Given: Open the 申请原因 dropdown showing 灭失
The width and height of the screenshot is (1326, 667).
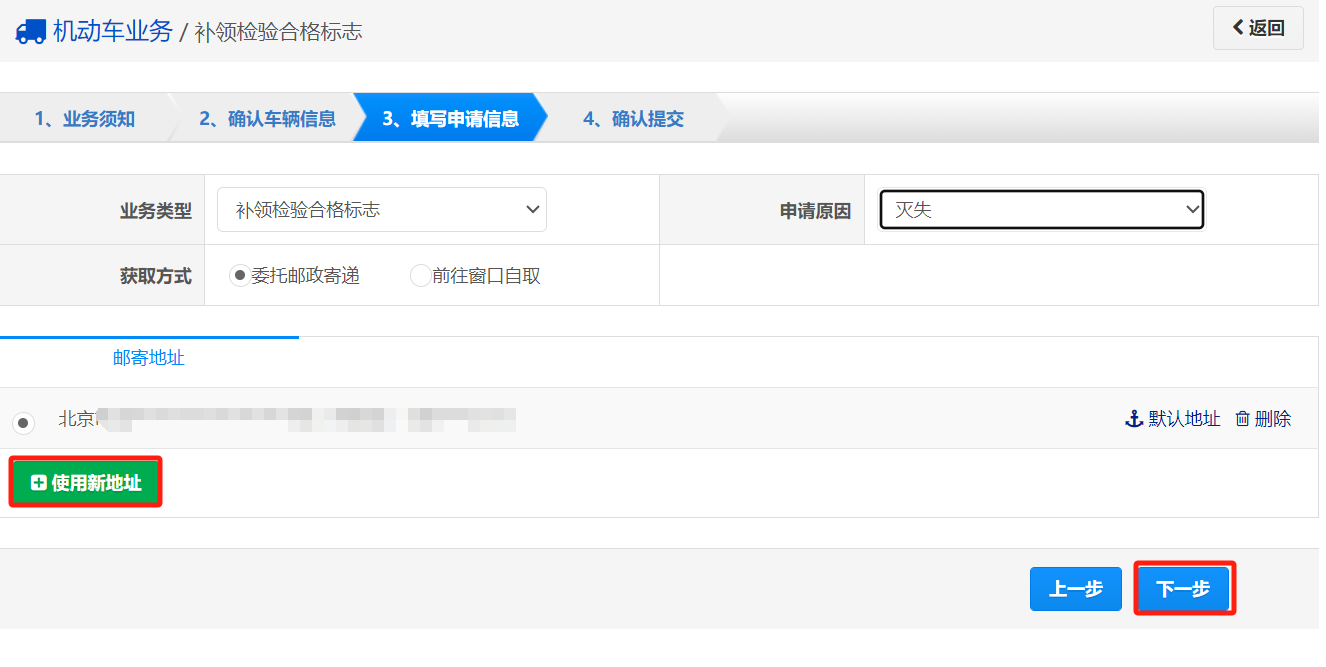Looking at the screenshot, I should pyautogui.click(x=1041, y=209).
